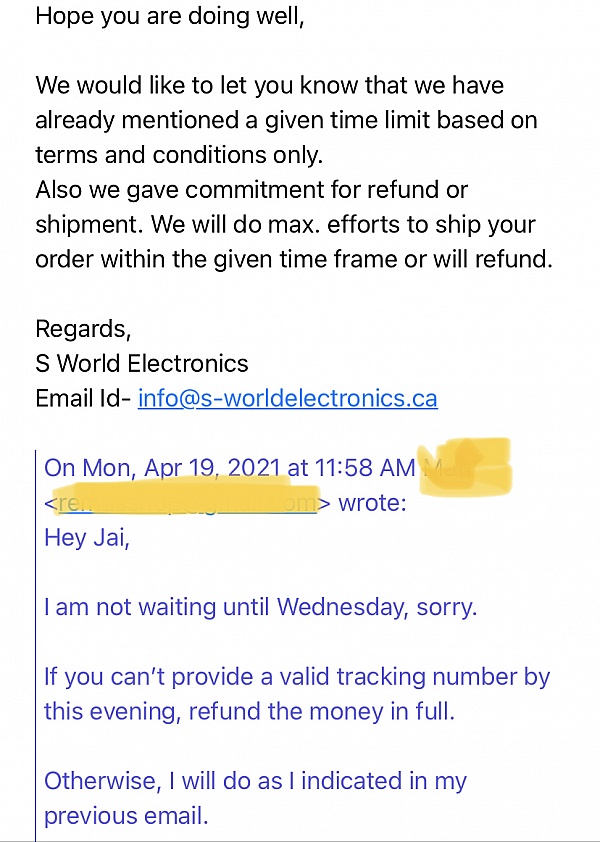600x842 pixels.
Task: Tap the 'previous email.' ending text
Action: pyautogui.click(x=126, y=816)
